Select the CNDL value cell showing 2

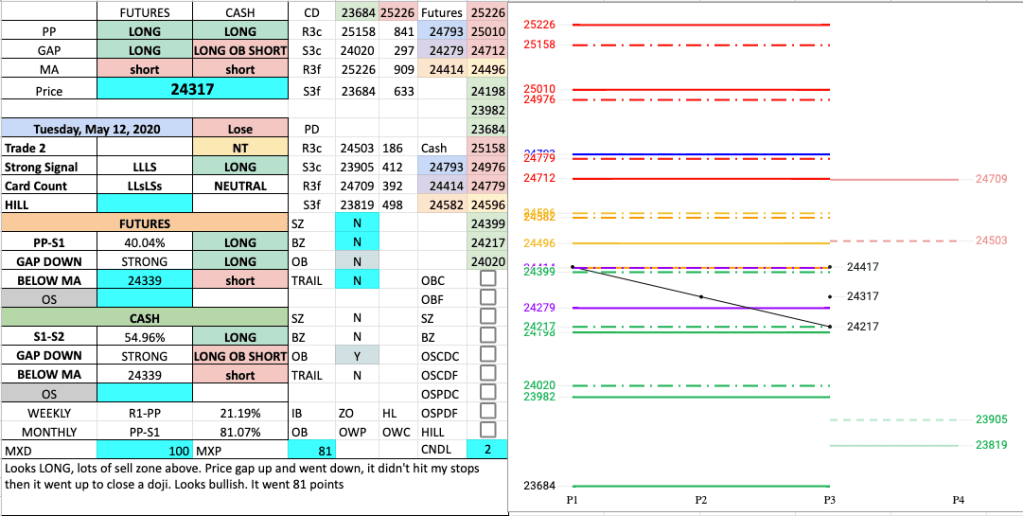[x=487, y=450]
